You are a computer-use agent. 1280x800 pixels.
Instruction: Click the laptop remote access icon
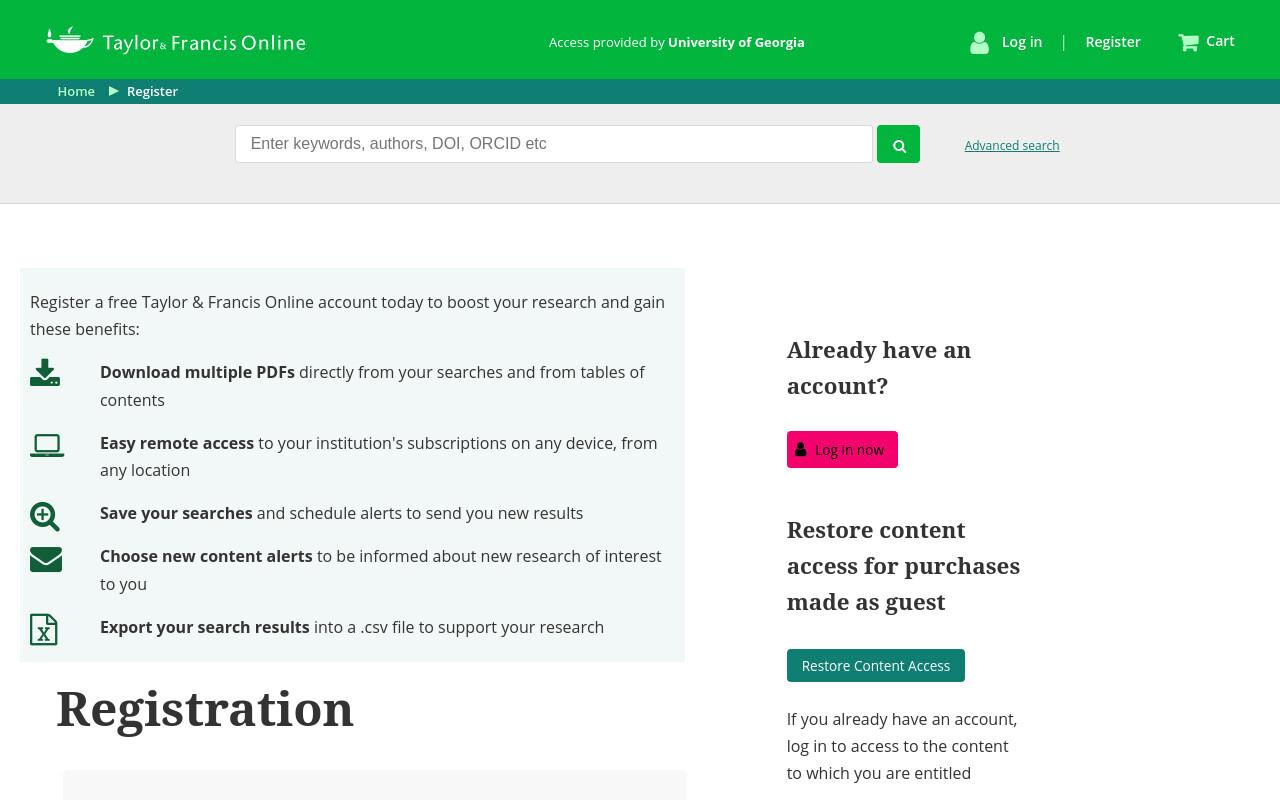coord(47,445)
